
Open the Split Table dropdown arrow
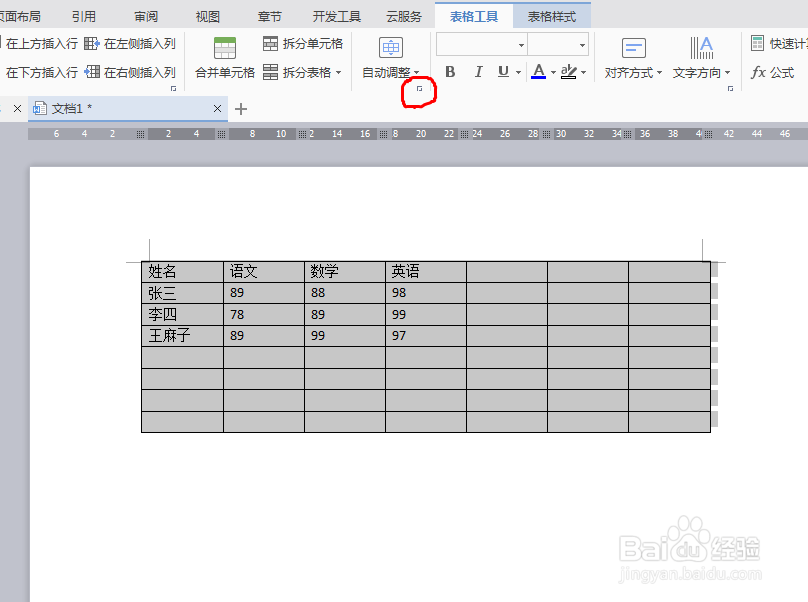pyautogui.click(x=338, y=72)
